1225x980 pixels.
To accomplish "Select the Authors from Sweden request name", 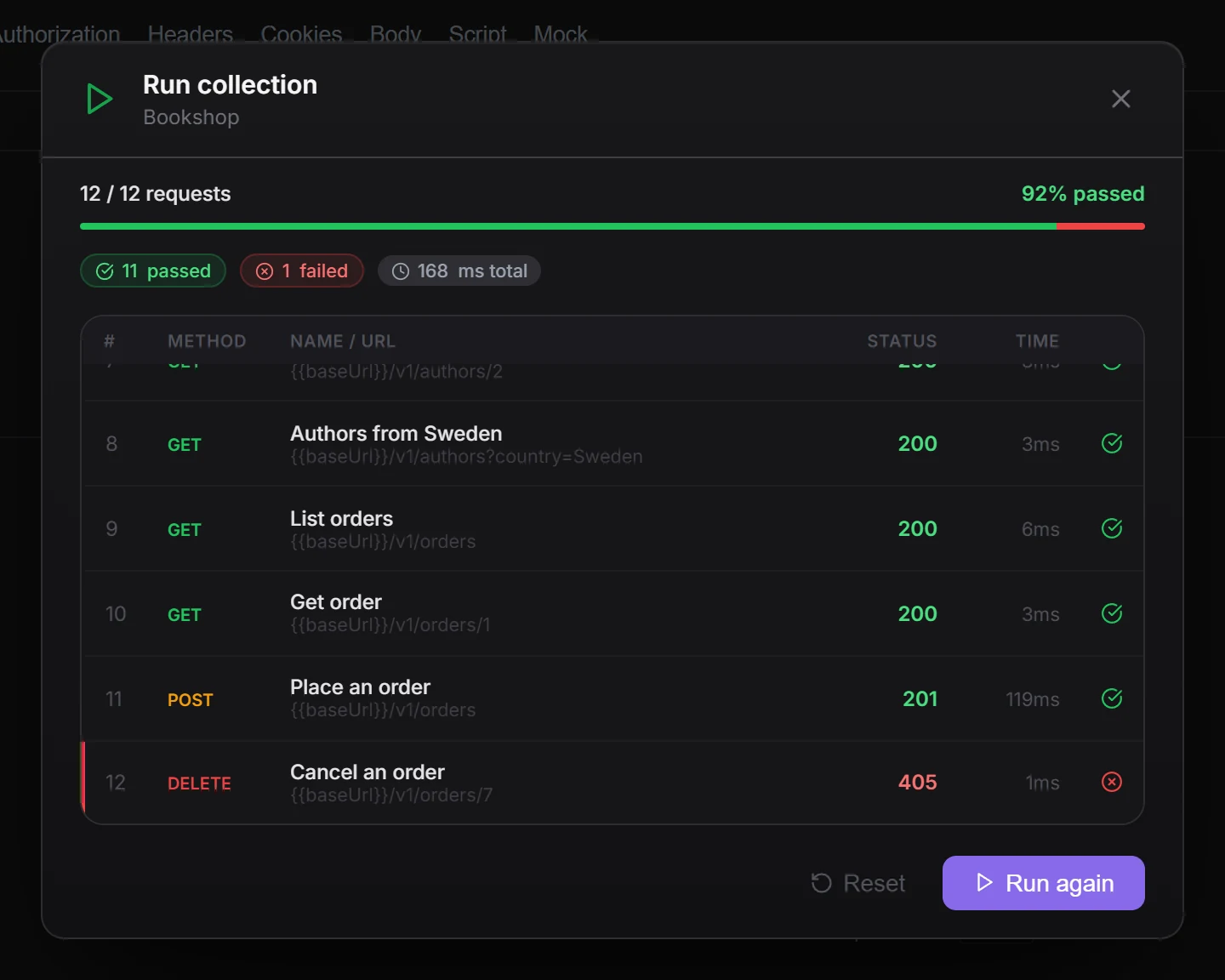I will click(x=396, y=434).
